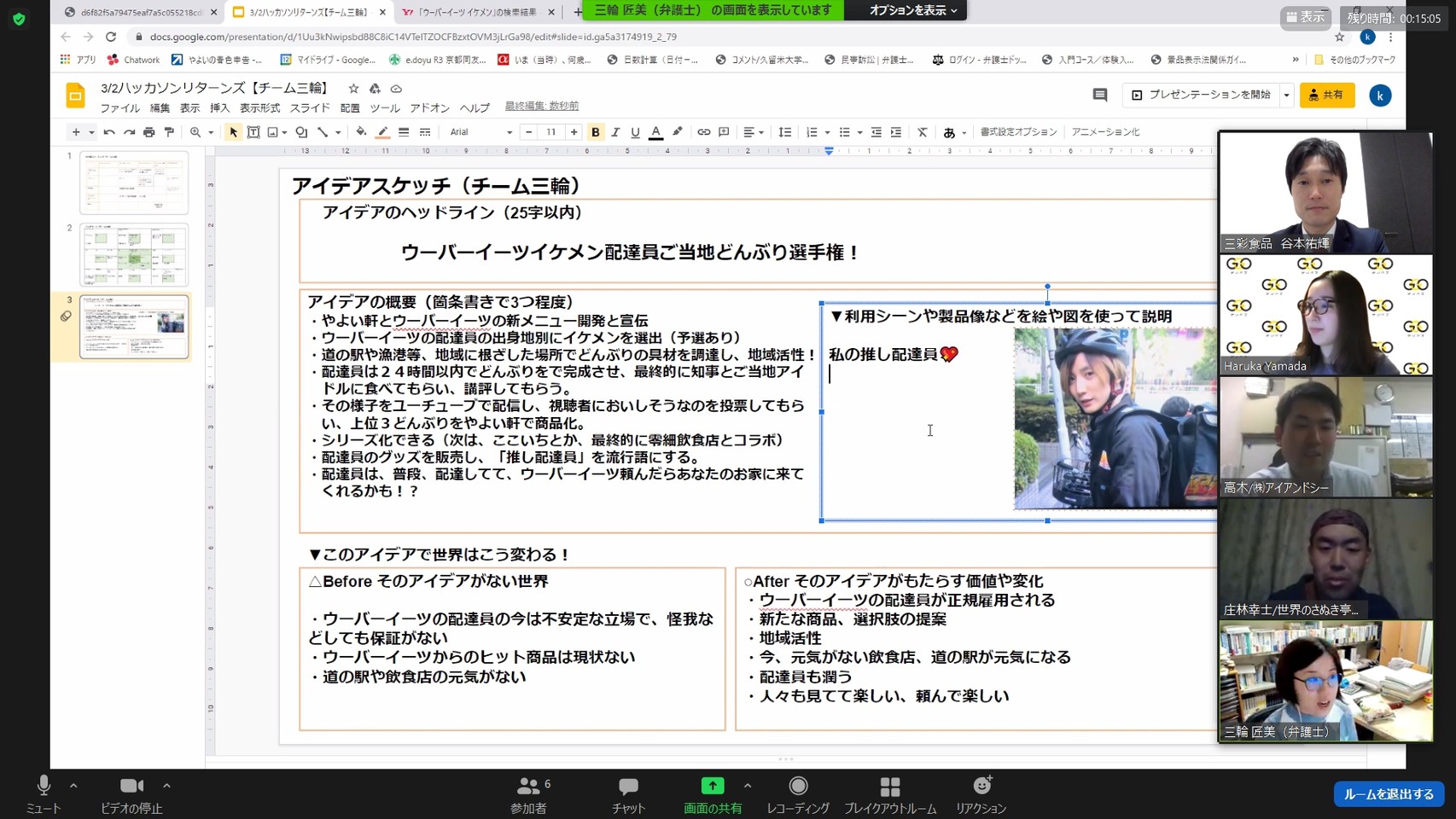Print the presentation
1456x819 pixels.
(x=149, y=132)
